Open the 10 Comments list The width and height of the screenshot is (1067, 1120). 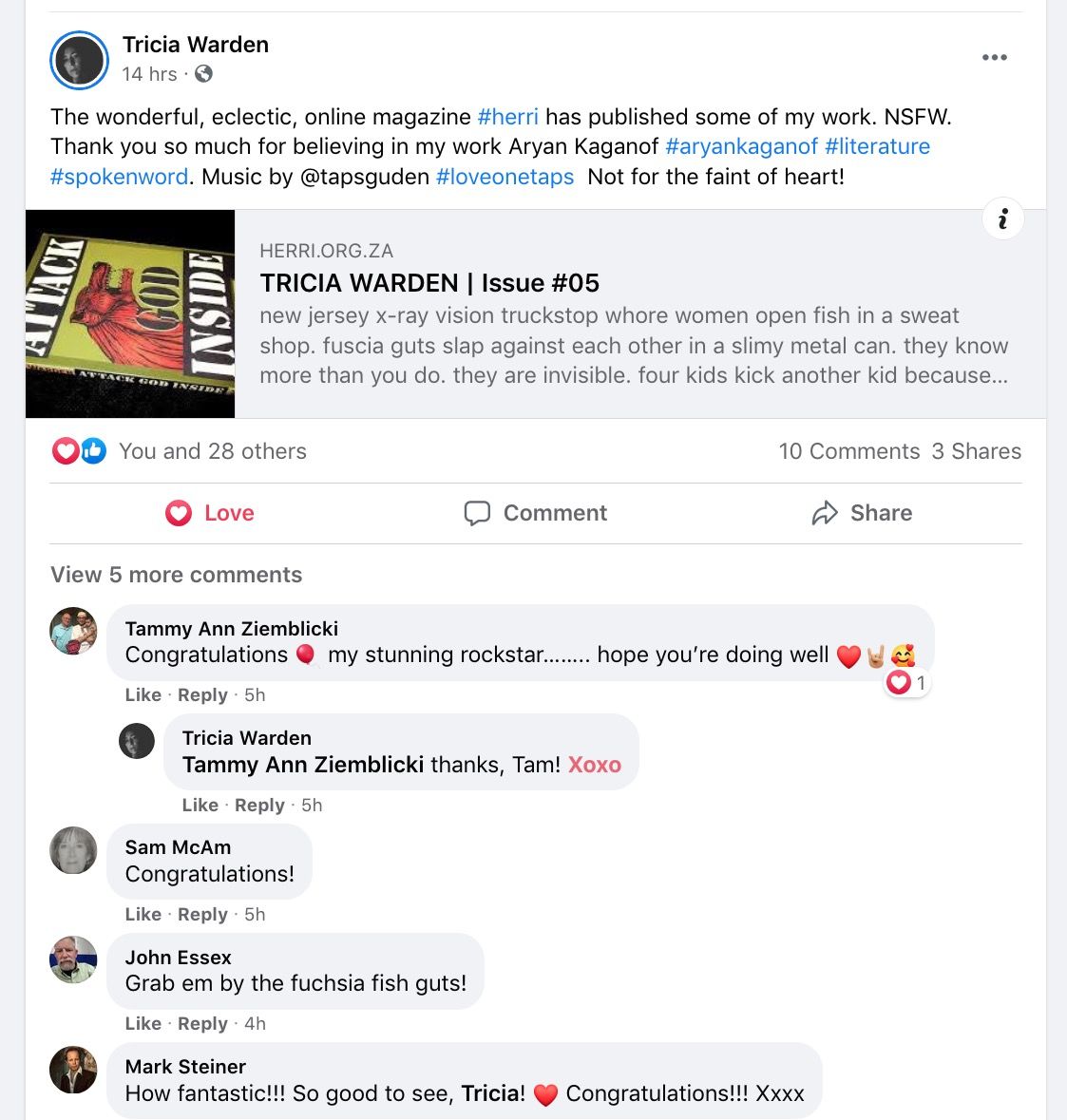849,450
